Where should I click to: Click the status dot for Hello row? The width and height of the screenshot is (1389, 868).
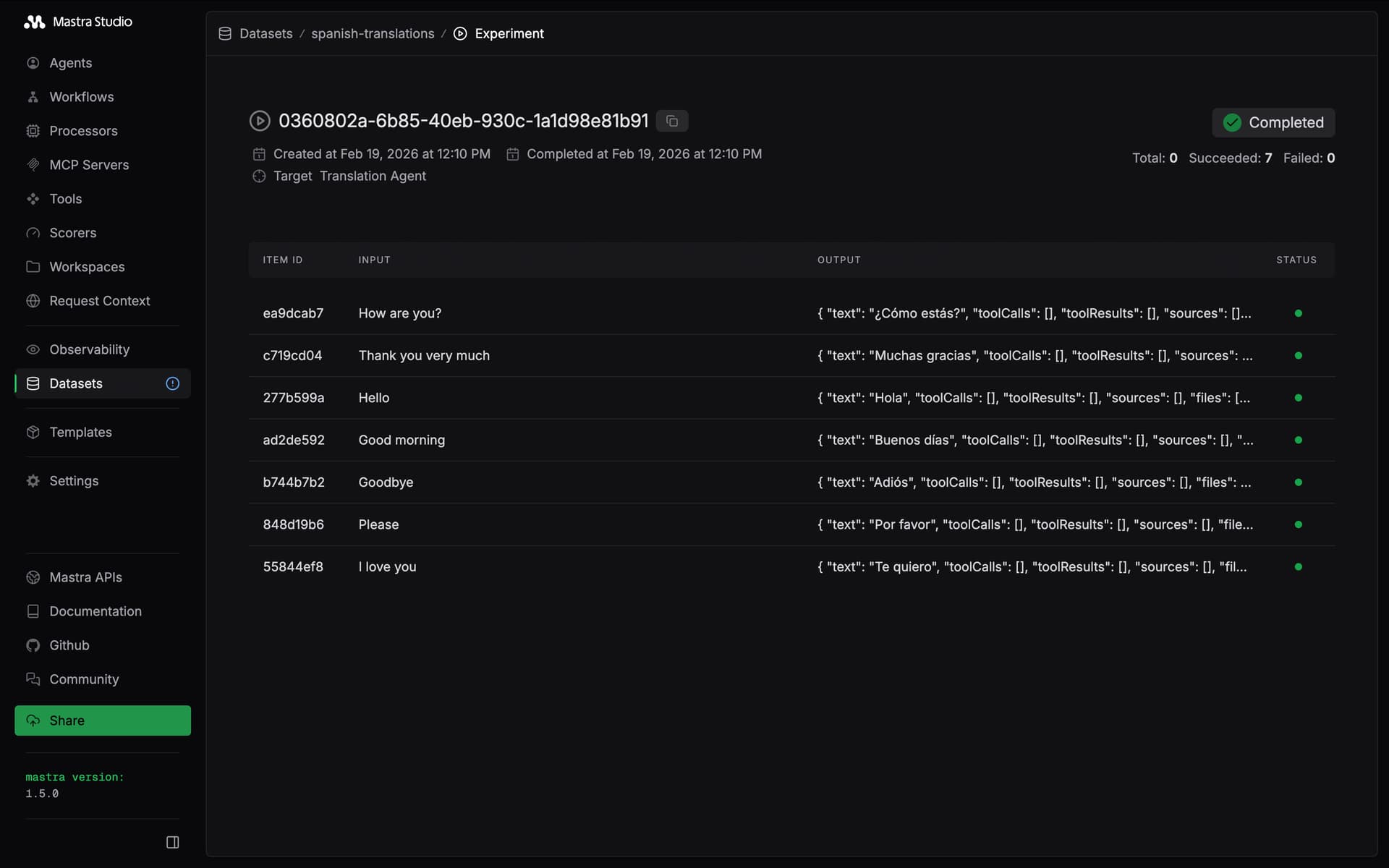point(1298,398)
